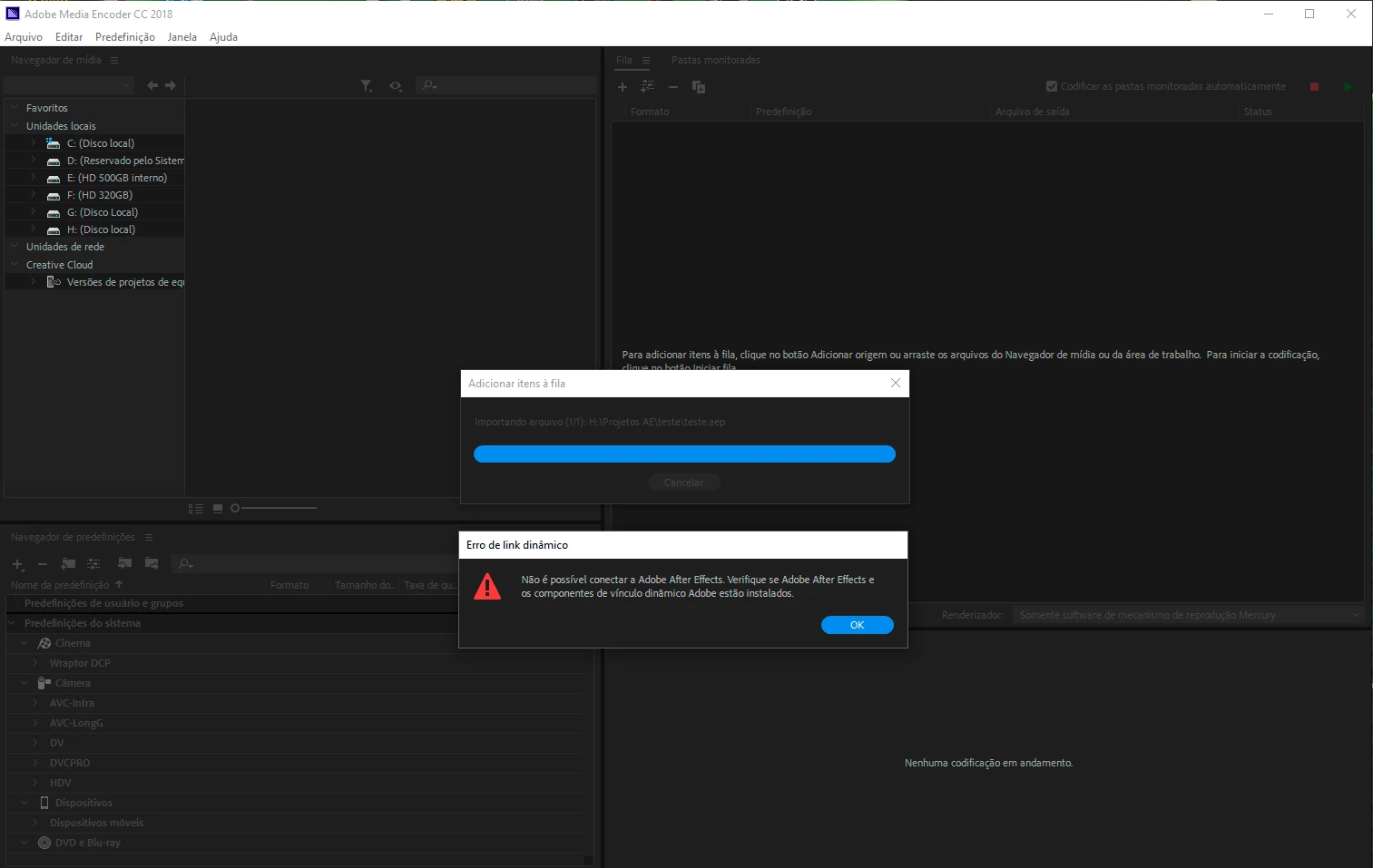This screenshot has width=1373, height=868.
Task: Collapse Predefinições do sistema group
Action: click(13, 623)
